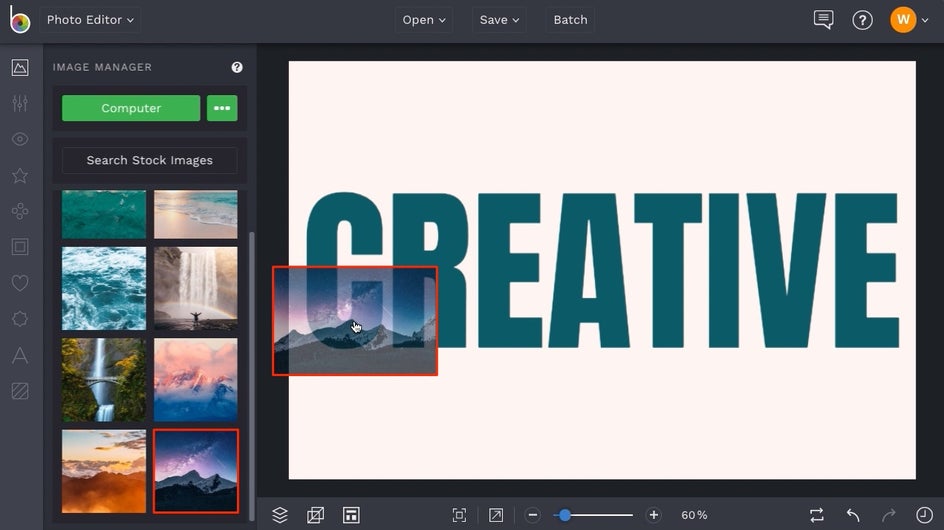
Task: Zoom out with the minus button
Action: tap(532, 515)
